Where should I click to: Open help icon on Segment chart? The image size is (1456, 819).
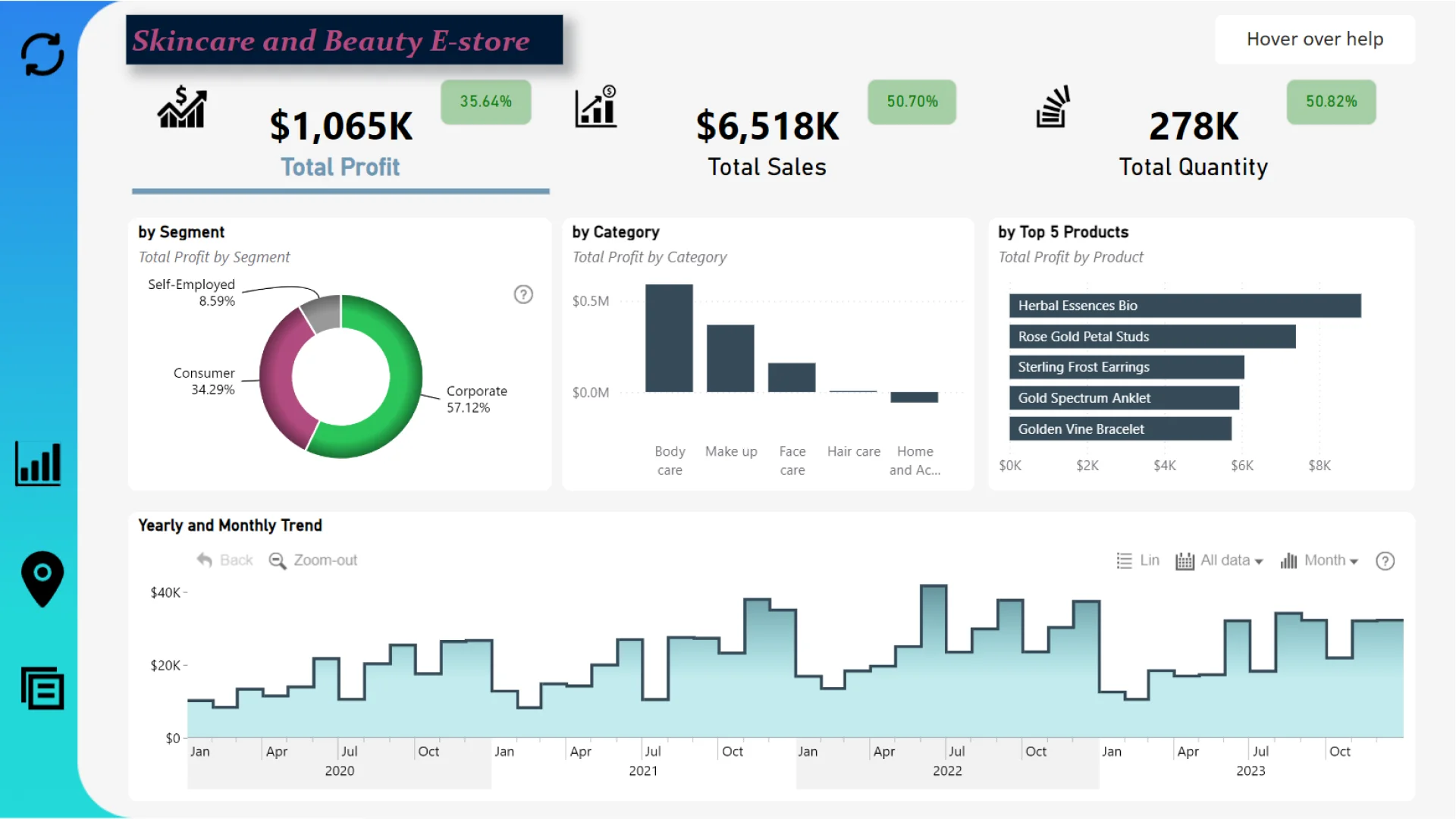[x=523, y=294]
